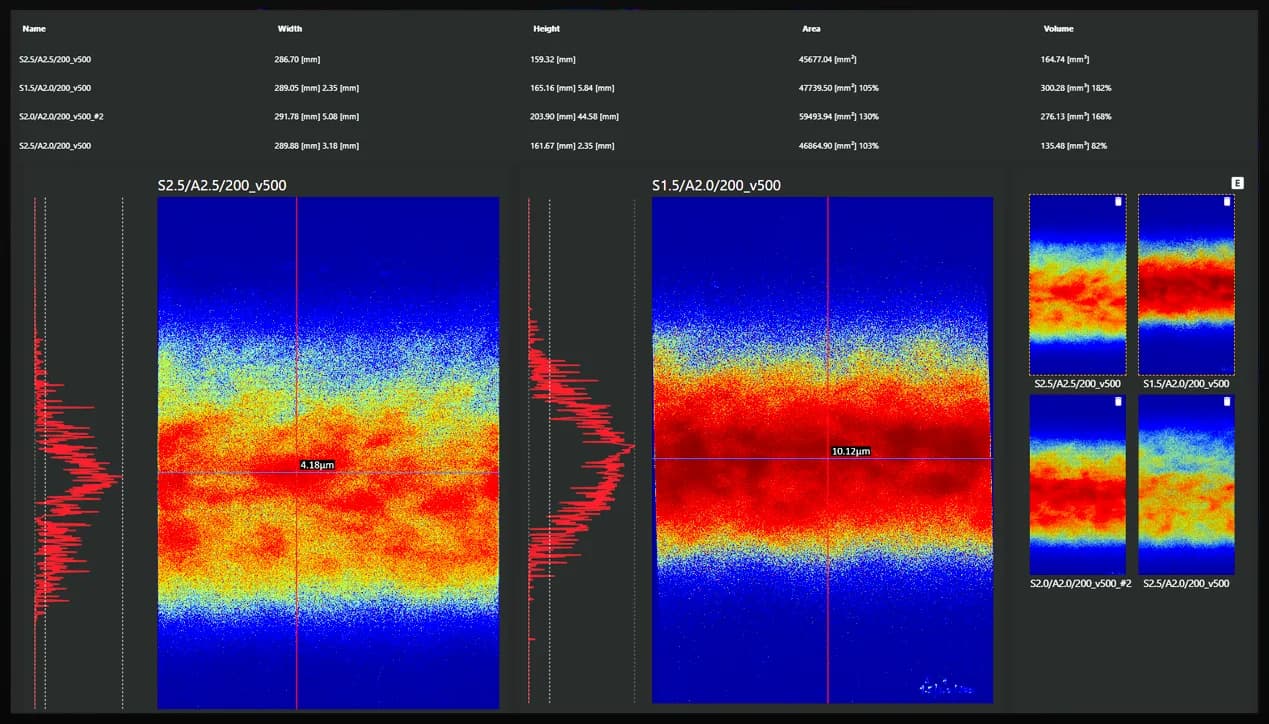The width and height of the screenshot is (1269, 724).
Task: Click the S1.5/A2.0/200_v500 title above the right heatmap
Action: click(x=716, y=185)
